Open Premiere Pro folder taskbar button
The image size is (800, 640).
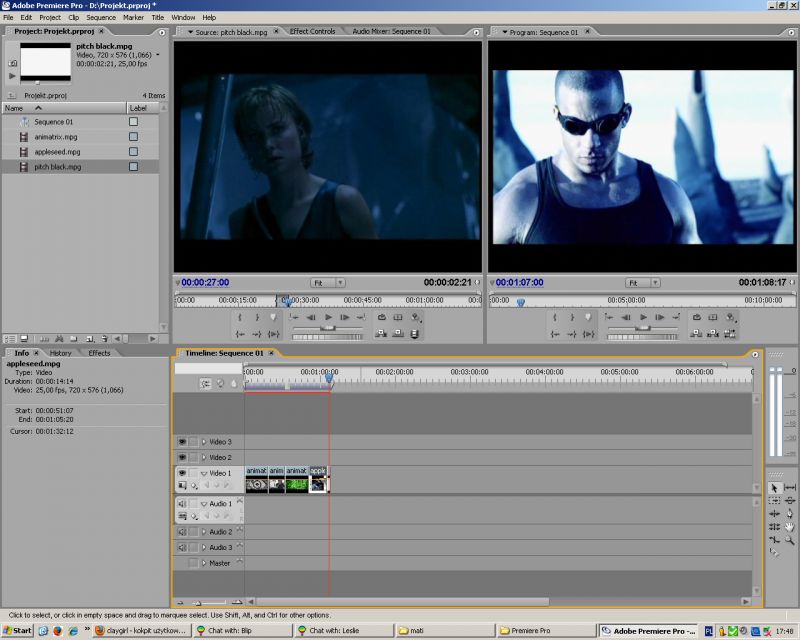[546, 631]
